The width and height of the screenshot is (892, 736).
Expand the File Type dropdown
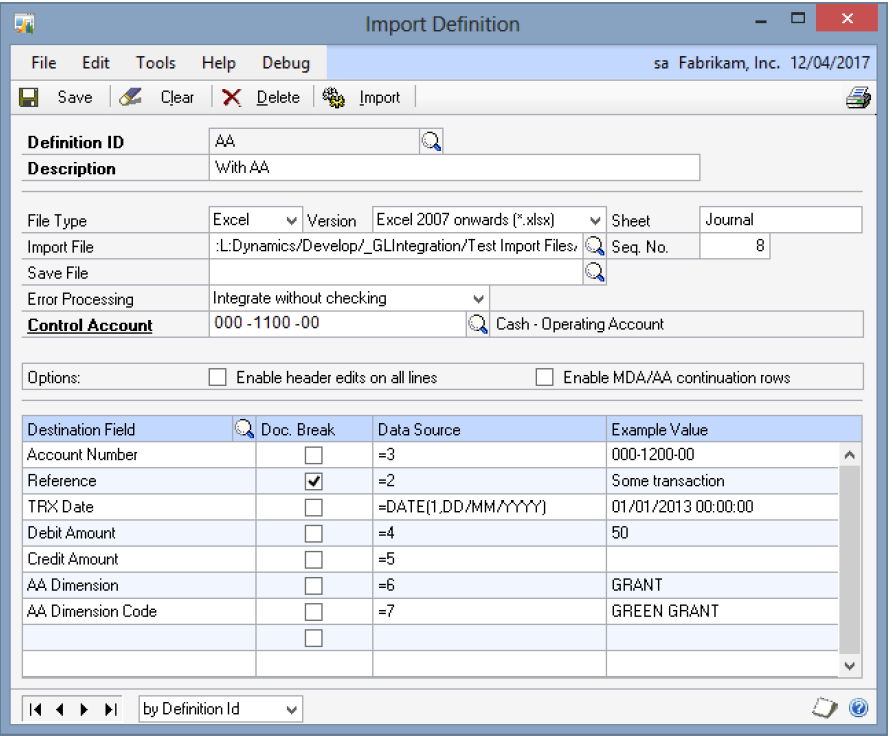(291, 220)
